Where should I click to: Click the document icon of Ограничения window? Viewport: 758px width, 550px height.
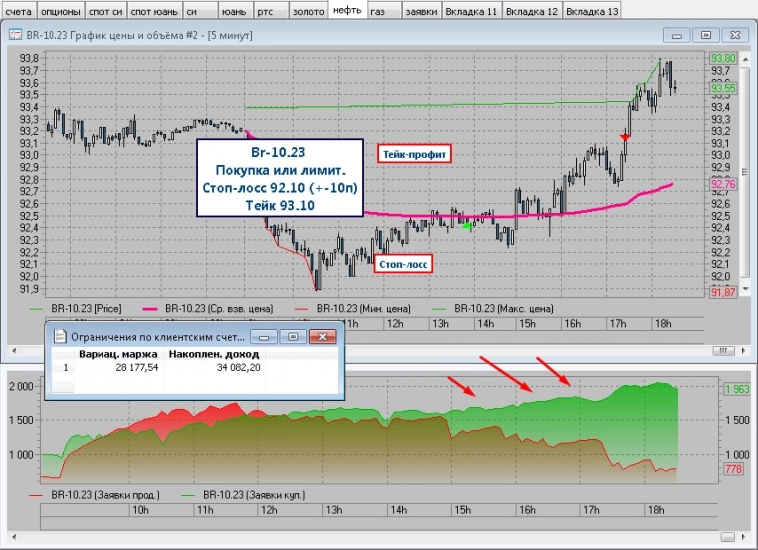click(x=59, y=336)
